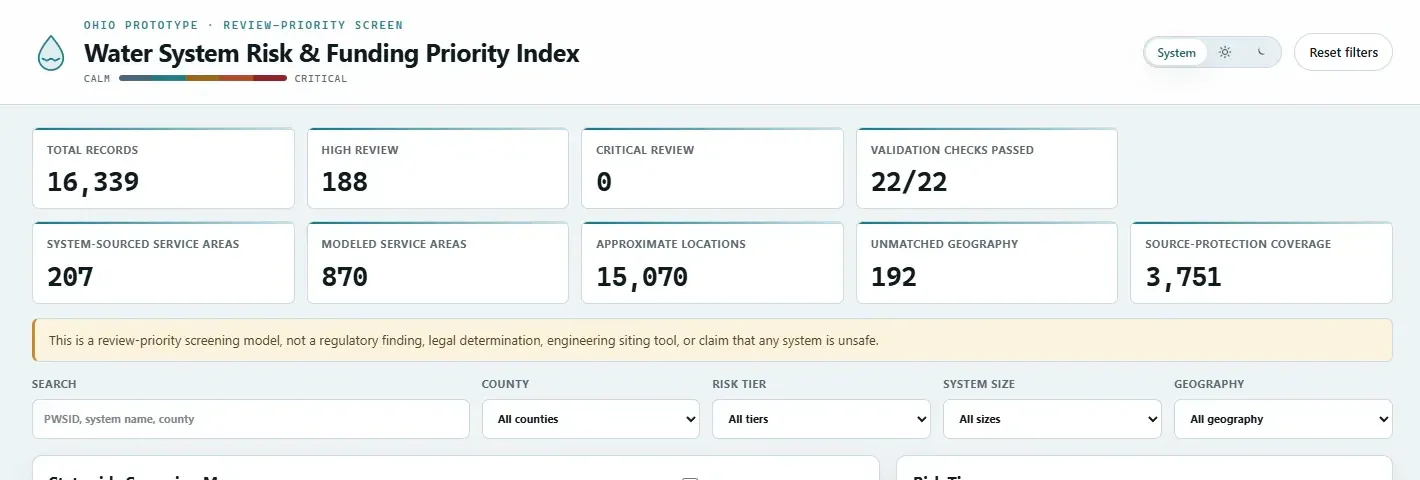Click the Modeled Service Areas 870 card

438,262
